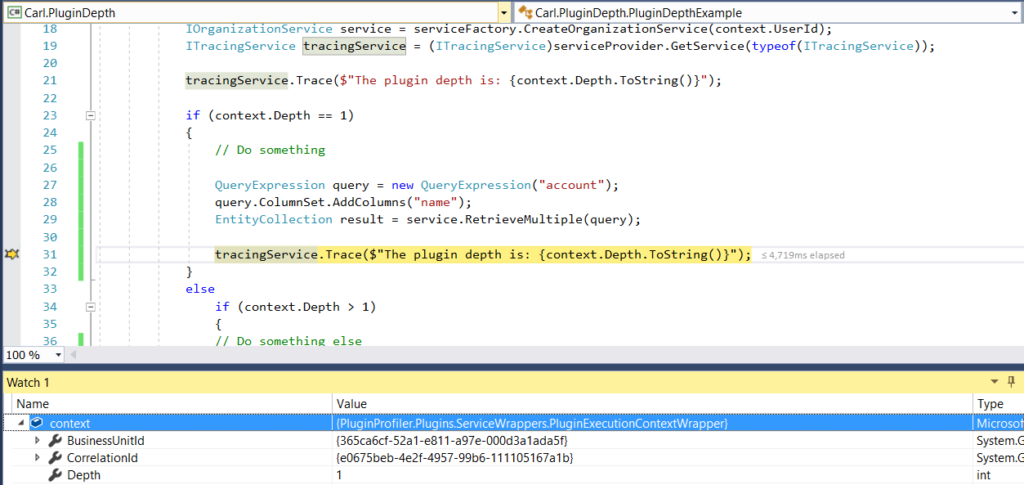Click the context value PluginExecutionContextWrapper
1024x485 pixels.
(x=532, y=424)
